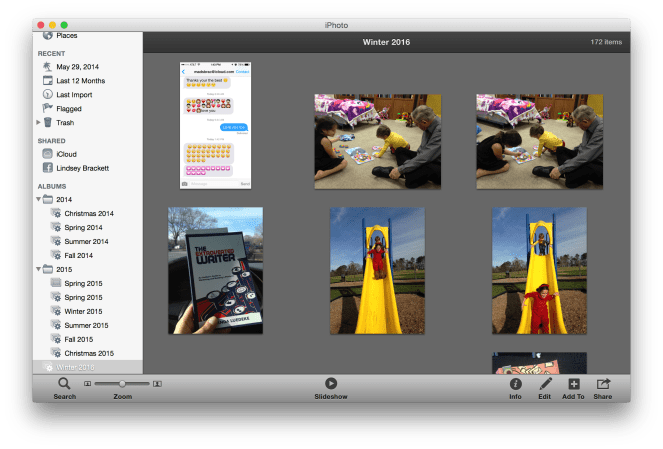Open the Info panel
Screen dimensions: 663x449
[x=515, y=384]
